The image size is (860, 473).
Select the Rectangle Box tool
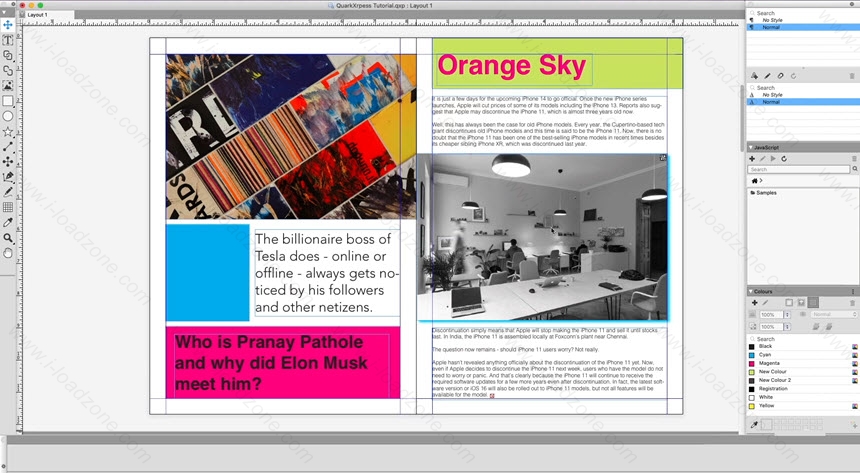point(8,101)
